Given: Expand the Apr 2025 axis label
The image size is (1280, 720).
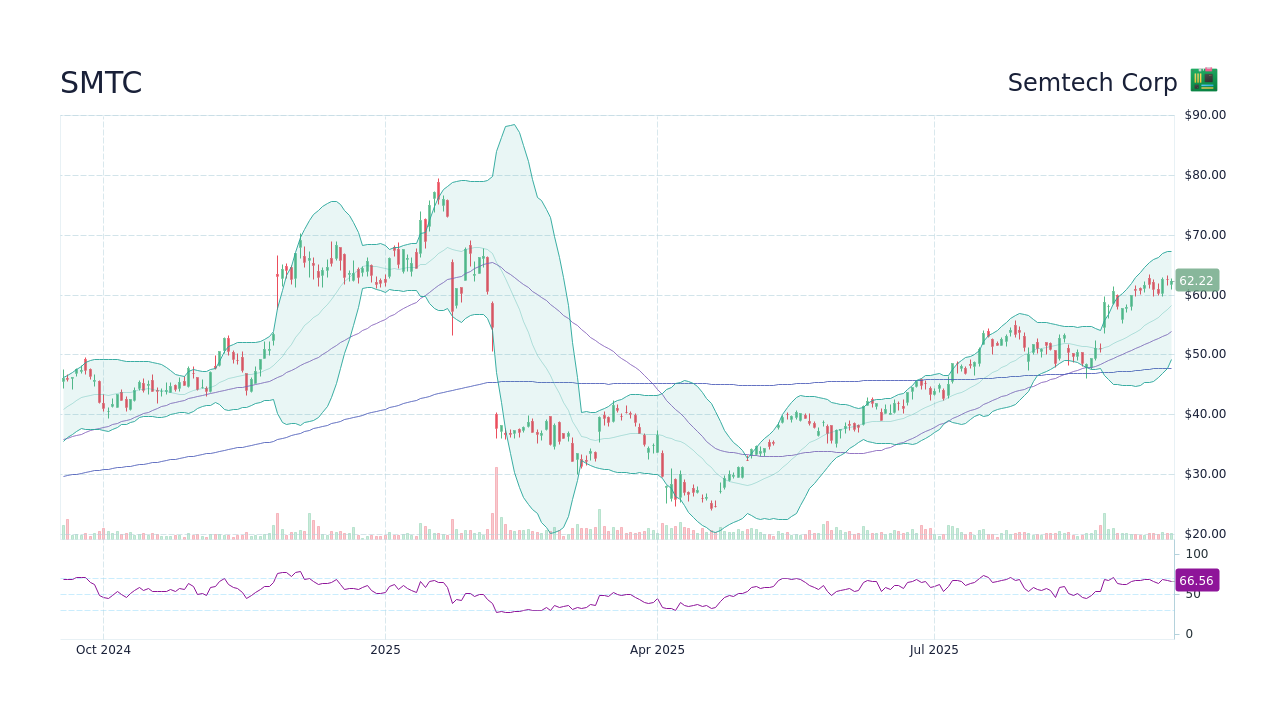Looking at the screenshot, I should [657, 650].
